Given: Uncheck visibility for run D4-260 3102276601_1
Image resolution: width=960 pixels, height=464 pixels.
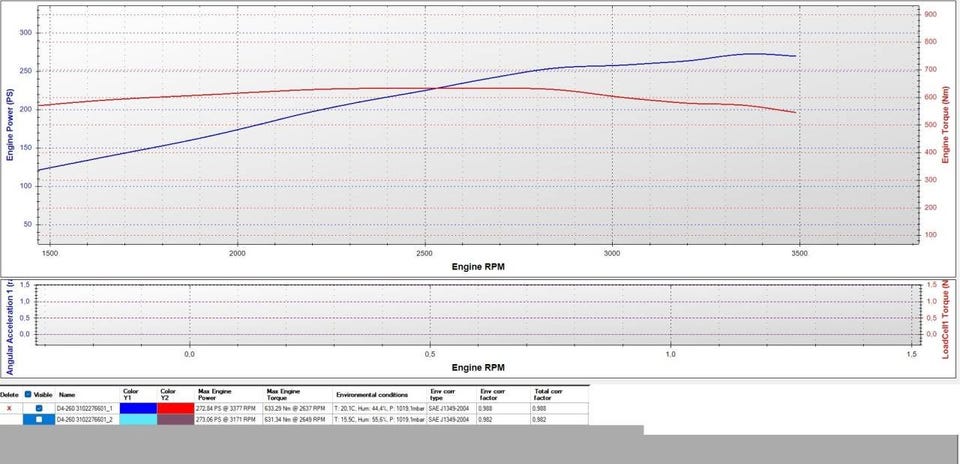Looking at the screenshot, I should point(39,408).
